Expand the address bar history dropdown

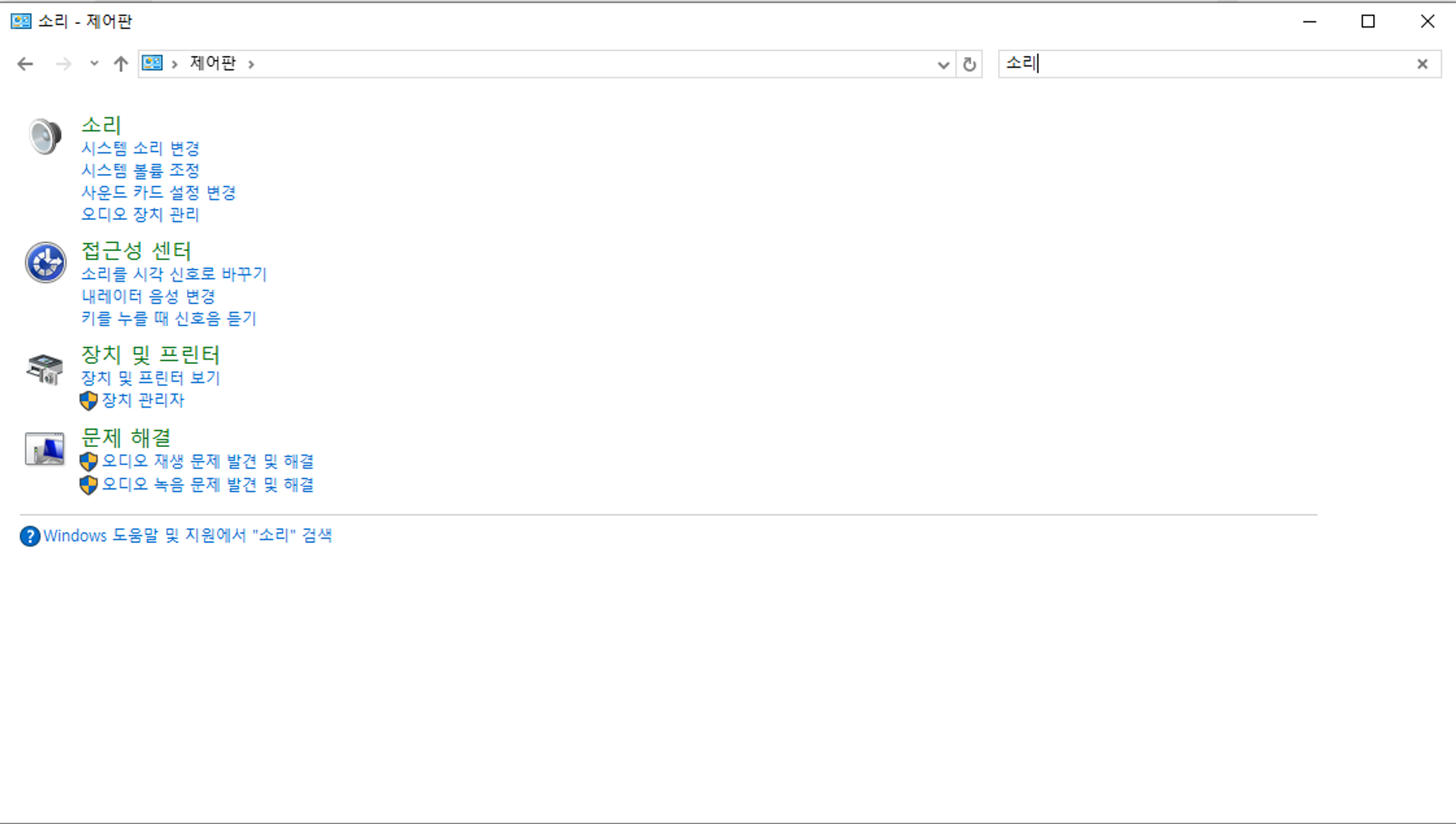click(x=943, y=64)
